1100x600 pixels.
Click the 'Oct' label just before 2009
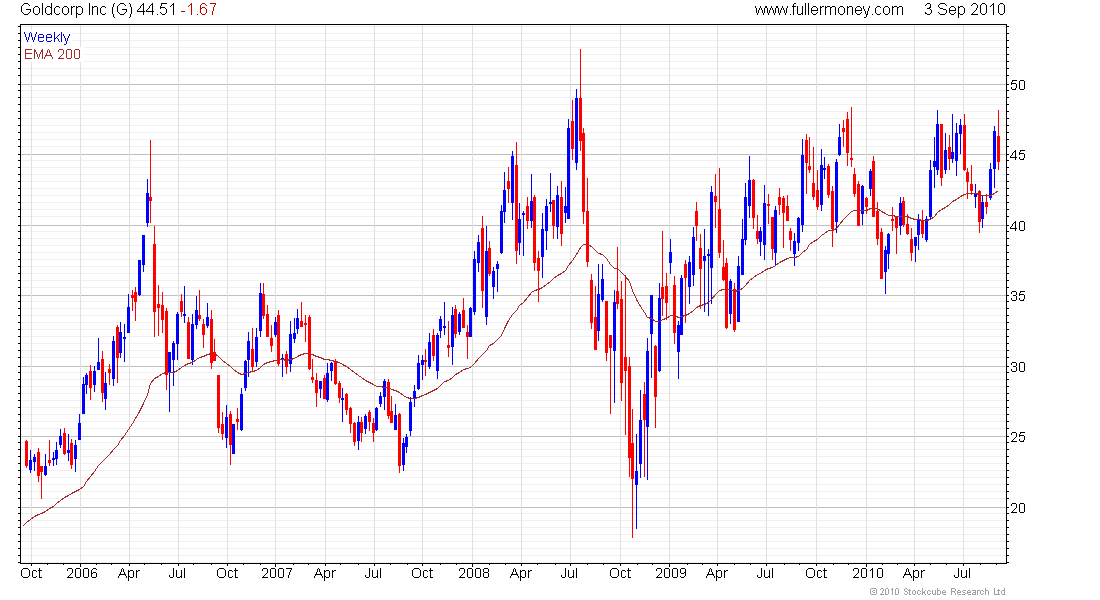tap(620, 573)
